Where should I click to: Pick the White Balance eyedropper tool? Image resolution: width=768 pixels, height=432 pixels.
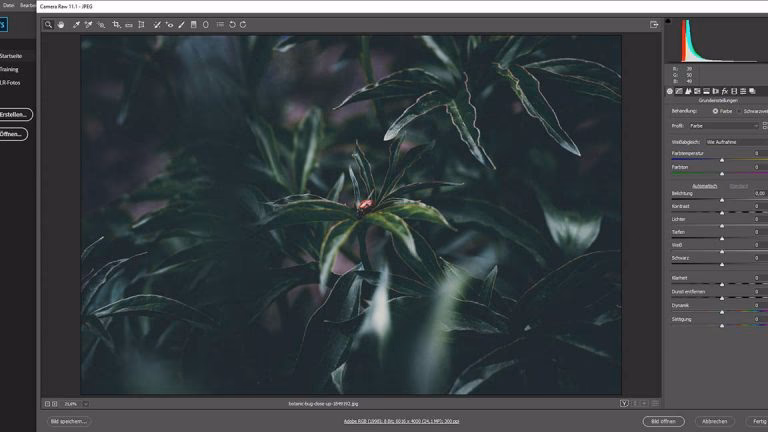(x=76, y=24)
